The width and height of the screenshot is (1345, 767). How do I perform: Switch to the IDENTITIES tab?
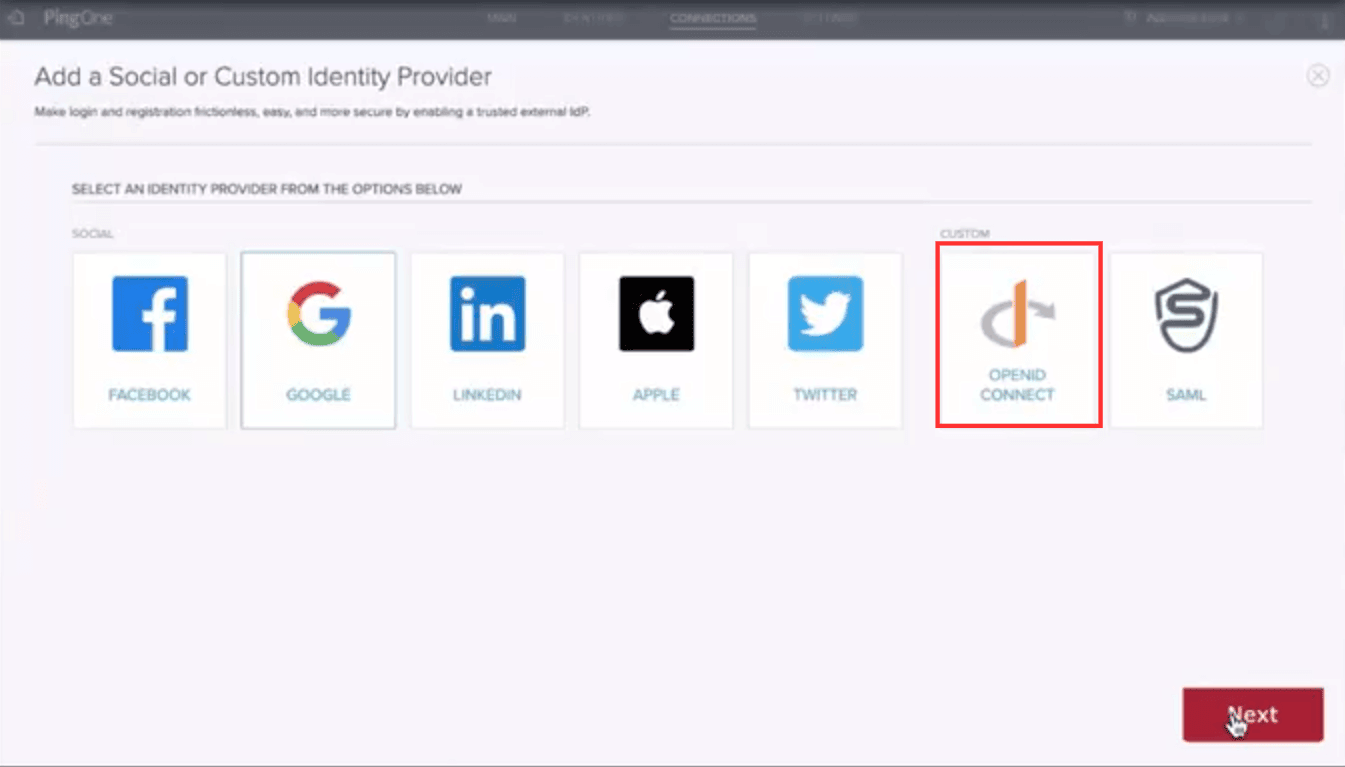click(x=595, y=17)
